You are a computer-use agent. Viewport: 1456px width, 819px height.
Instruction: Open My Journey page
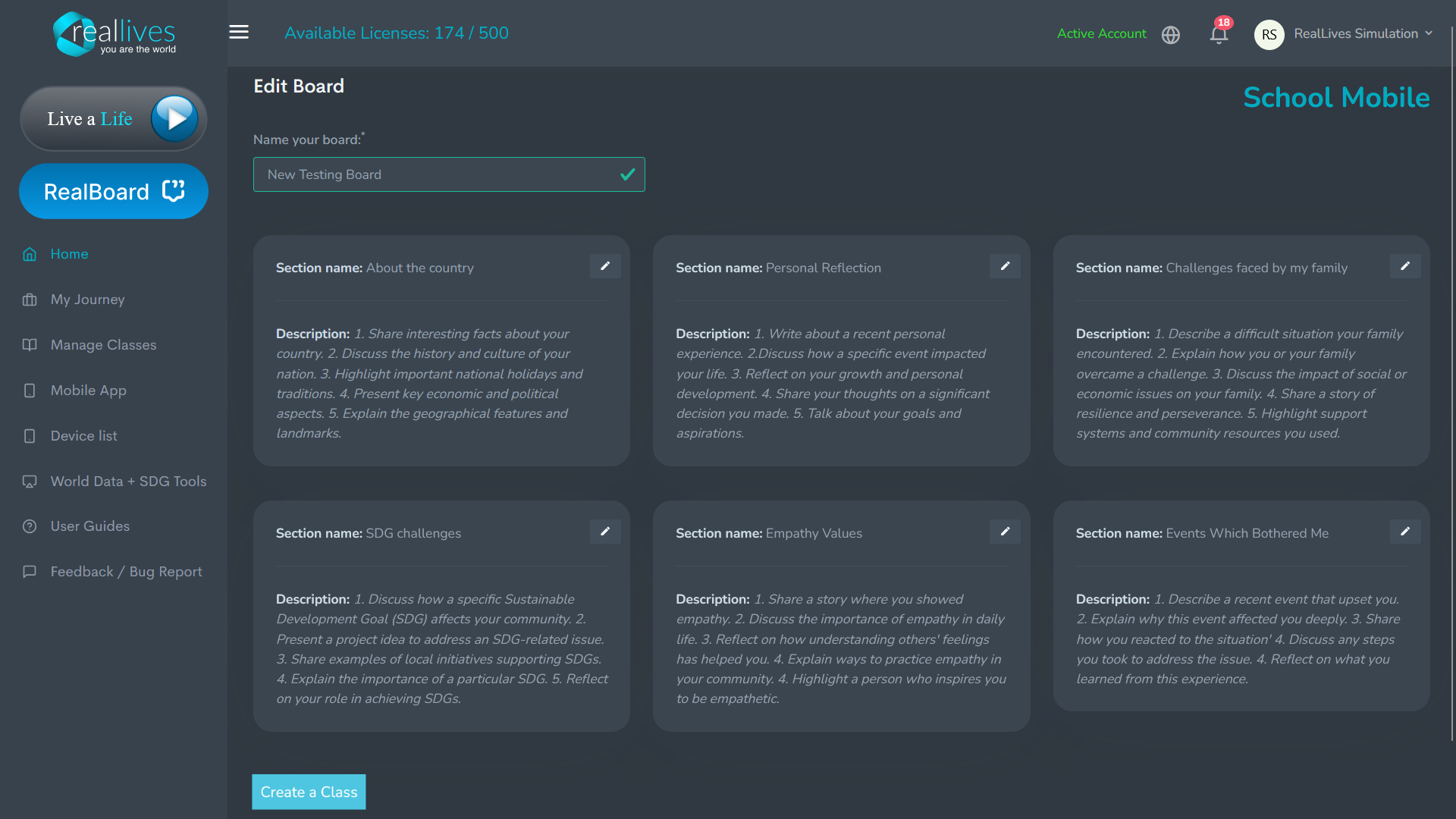pos(87,300)
